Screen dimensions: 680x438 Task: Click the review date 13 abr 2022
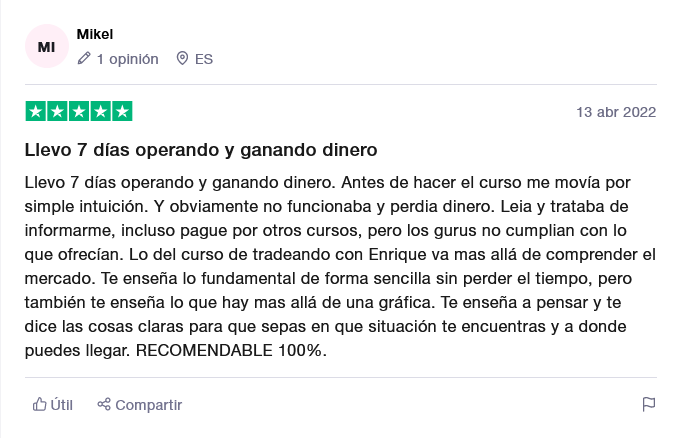point(616,112)
